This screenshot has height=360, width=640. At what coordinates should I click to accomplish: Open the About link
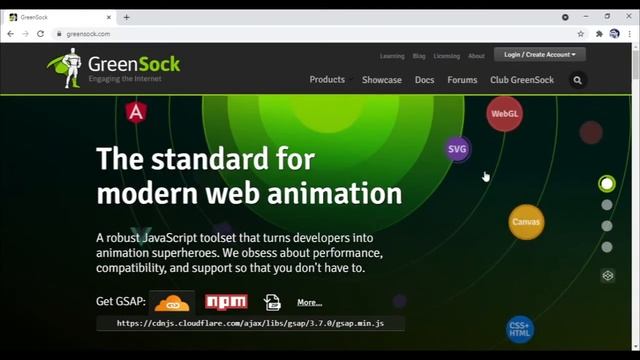click(476, 56)
